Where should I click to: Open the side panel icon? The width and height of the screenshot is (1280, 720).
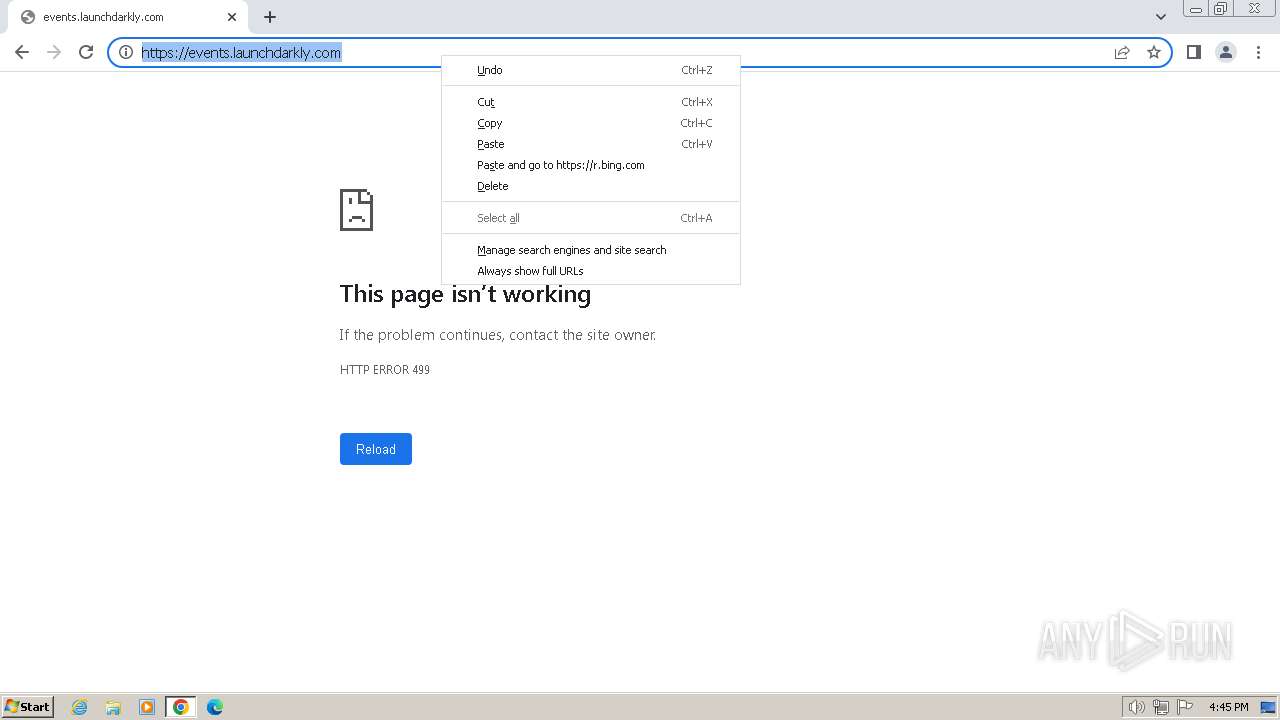pos(1194,52)
